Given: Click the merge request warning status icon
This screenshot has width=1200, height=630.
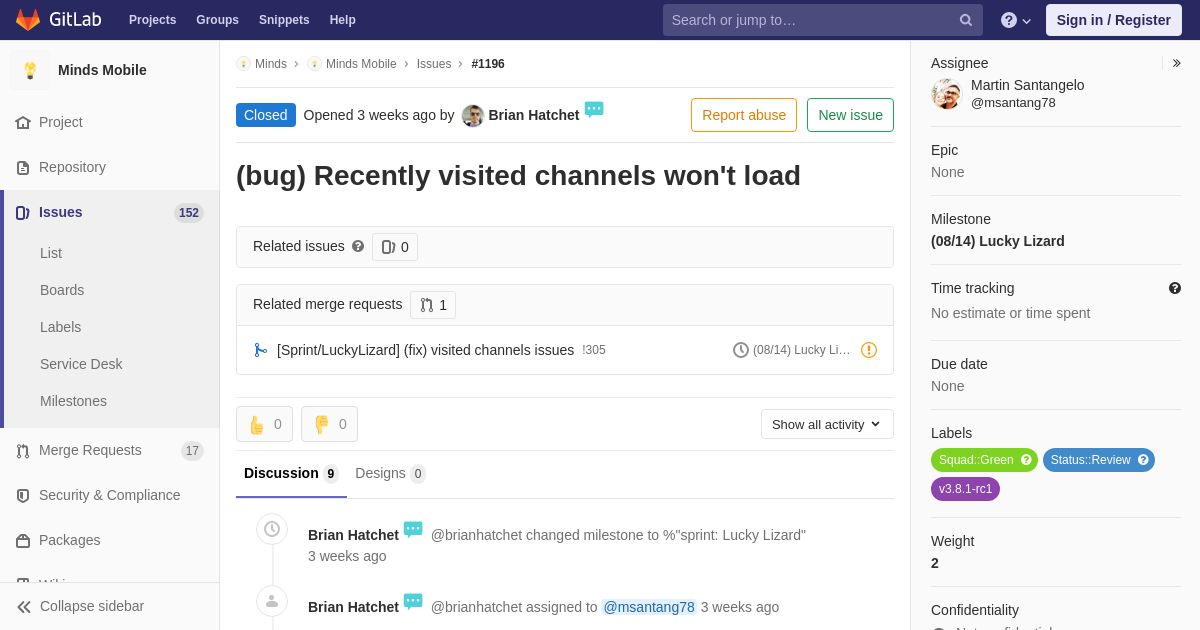Looking at the screenshot, I should [869, 350].
